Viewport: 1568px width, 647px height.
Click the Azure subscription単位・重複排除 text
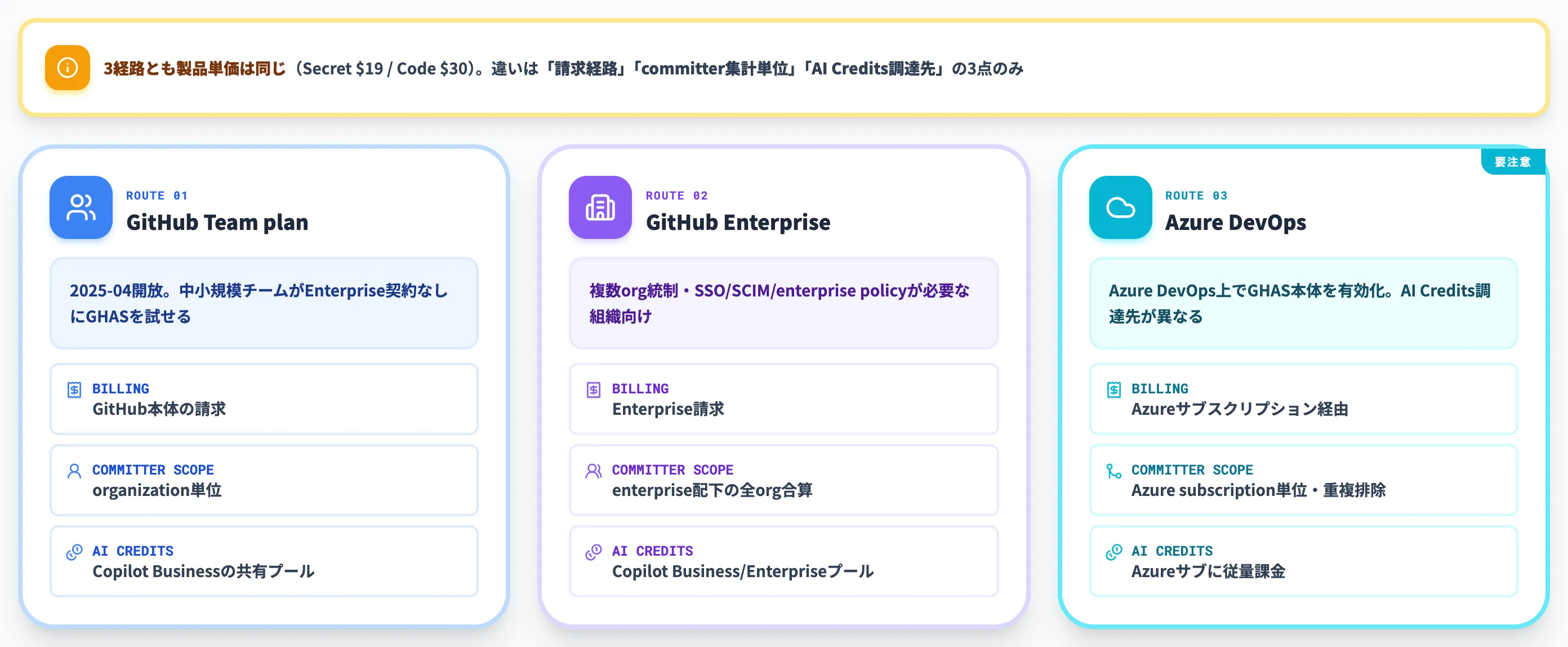1258,490
